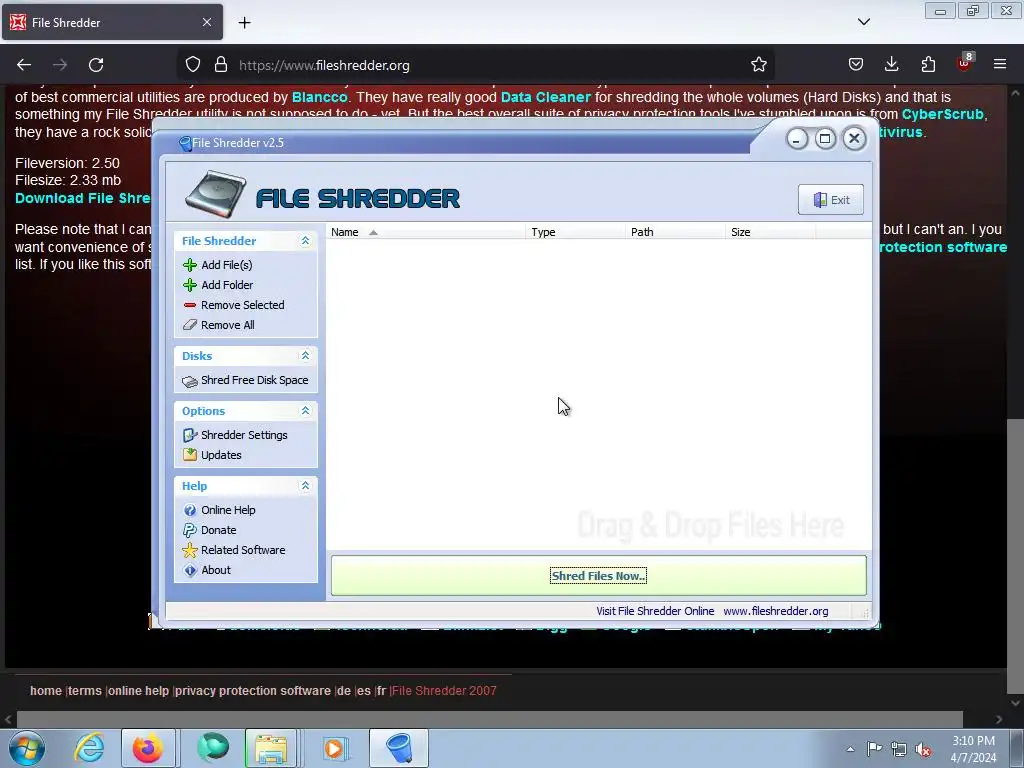1024x768 pixels.
Task: Open the terms footer link
Action: tap(85, 691)
